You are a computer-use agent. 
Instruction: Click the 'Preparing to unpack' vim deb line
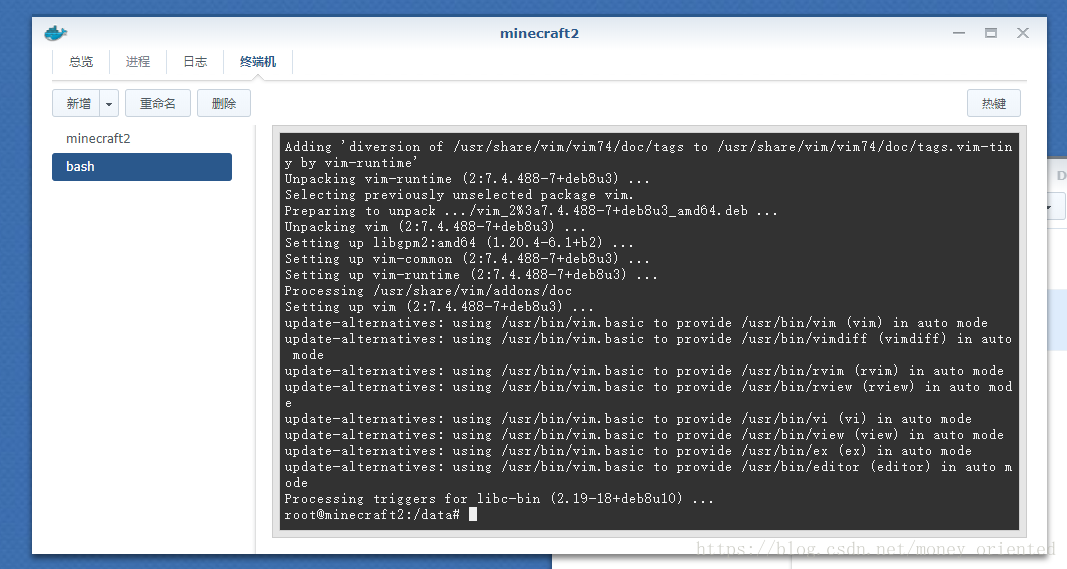pyautogui.click(x=531, y=210)
